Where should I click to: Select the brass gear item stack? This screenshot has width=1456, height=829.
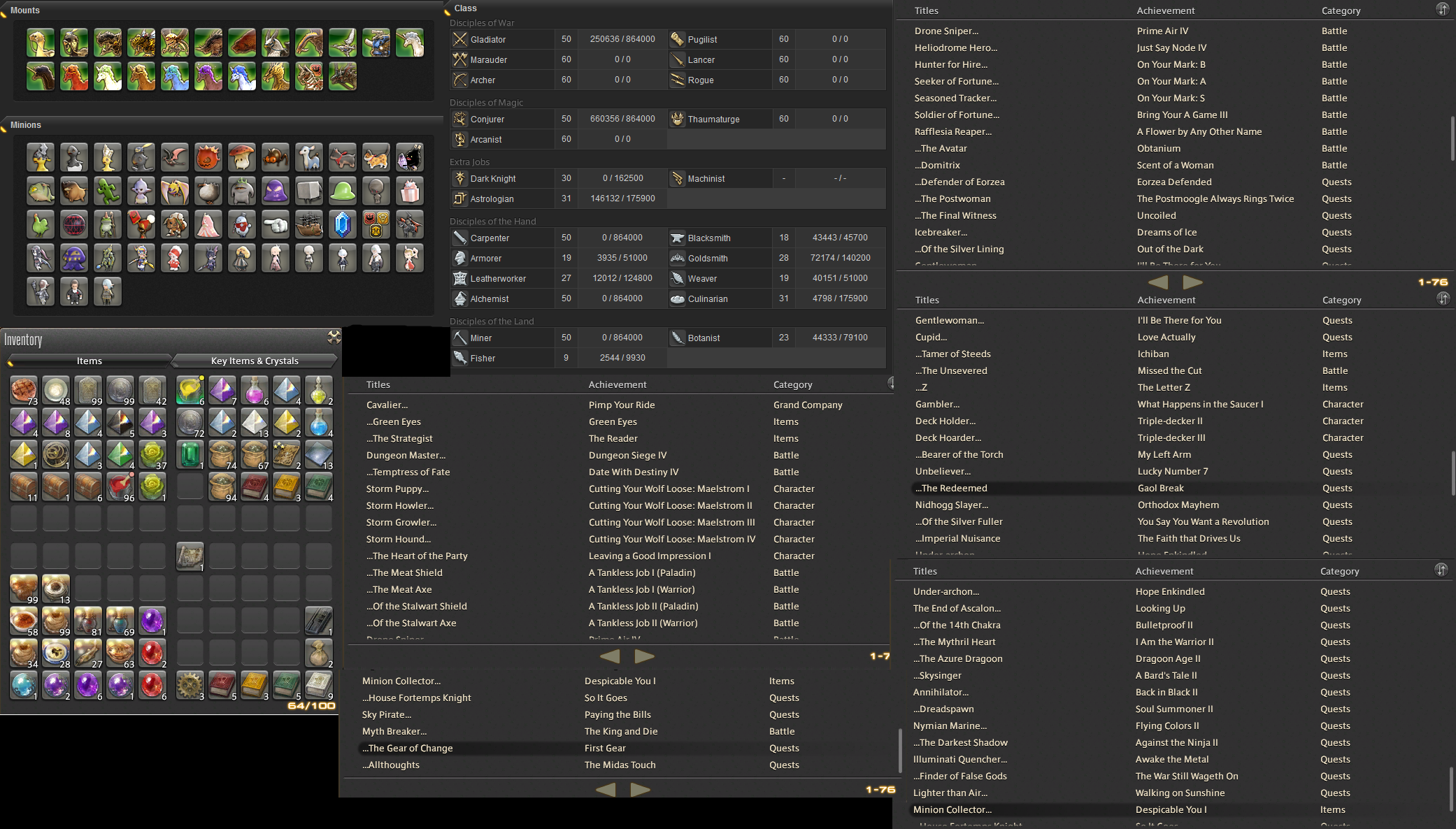click(x=190, y=686)
